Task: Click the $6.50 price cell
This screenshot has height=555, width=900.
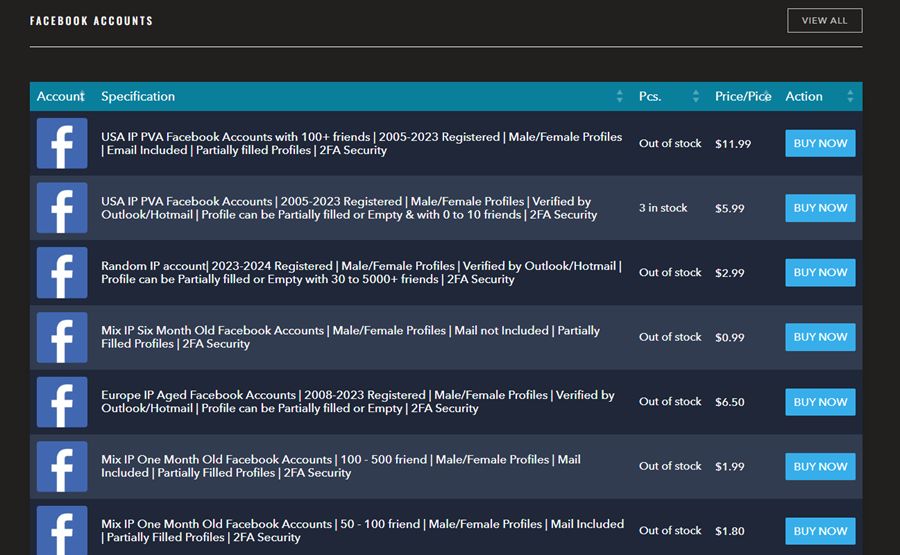Action: 730,402
